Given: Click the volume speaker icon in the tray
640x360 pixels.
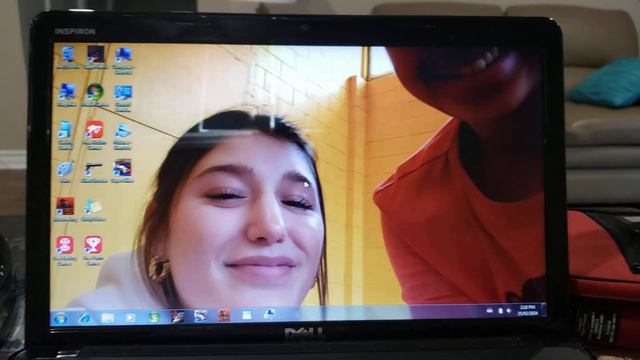Looking at the screenshot, I should (x=509, y=311).
